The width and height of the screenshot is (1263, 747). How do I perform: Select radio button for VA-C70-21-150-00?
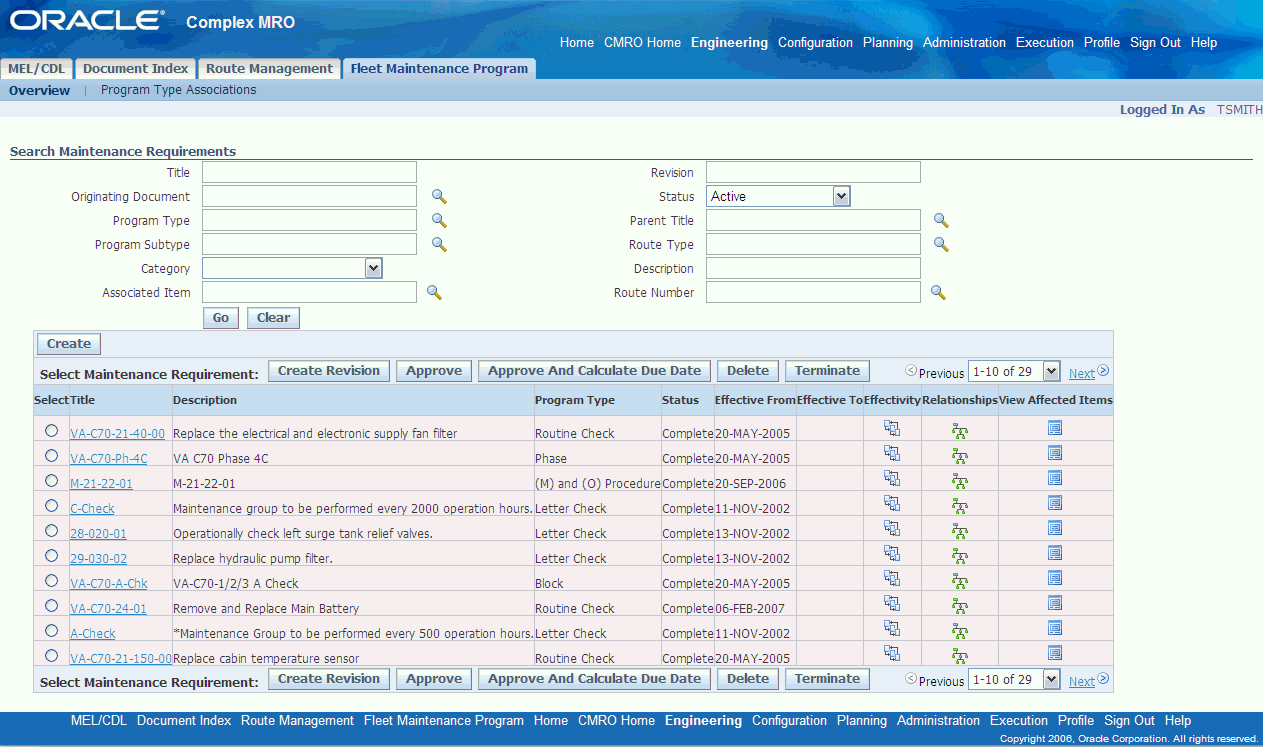tap(51, 655)
